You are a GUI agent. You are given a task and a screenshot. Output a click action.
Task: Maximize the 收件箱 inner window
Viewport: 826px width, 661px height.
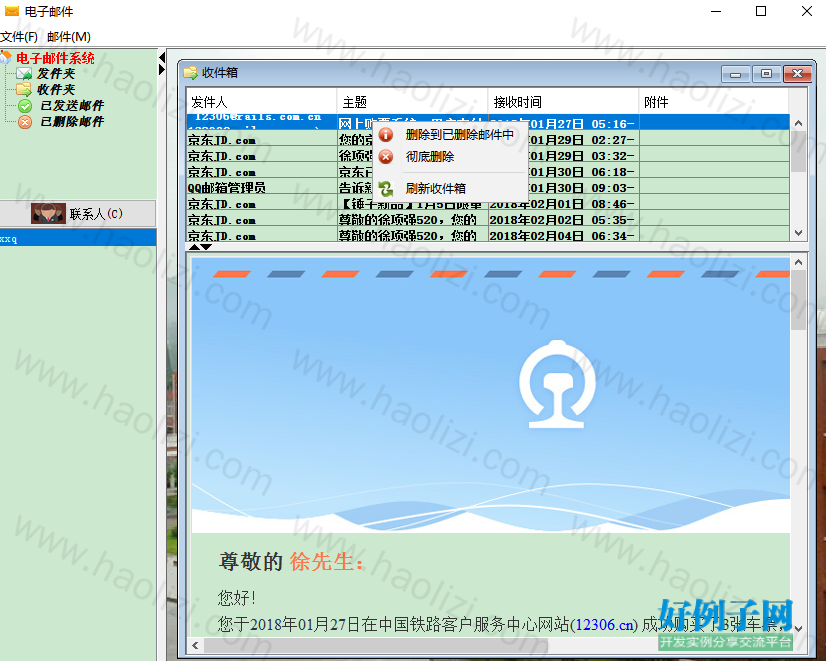tap(766, 74)
